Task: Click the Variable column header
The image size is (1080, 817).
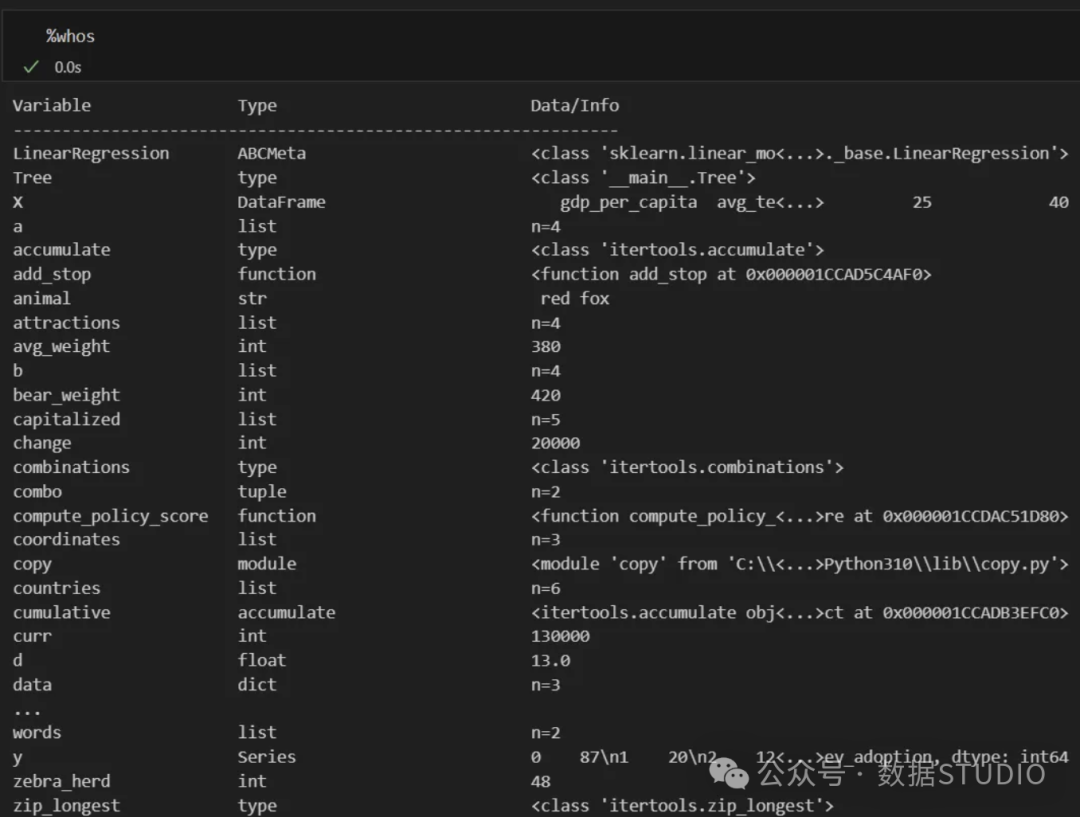Action: (x=52, y=105)
